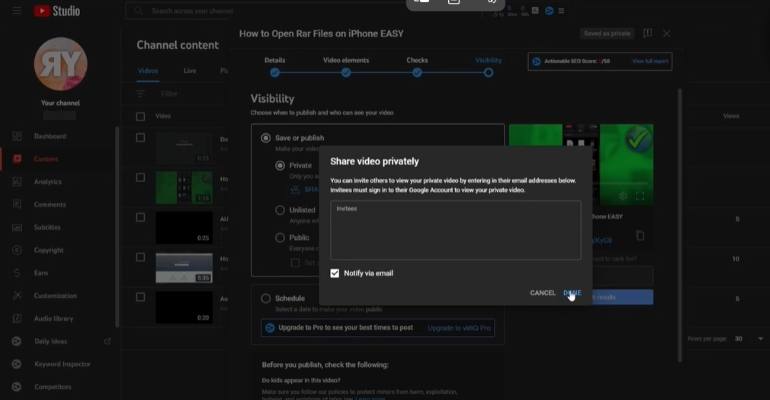The height and width of the screenshot is (400, 770).
Task: Switch to the Live tab
Action: tap(190, 71)
